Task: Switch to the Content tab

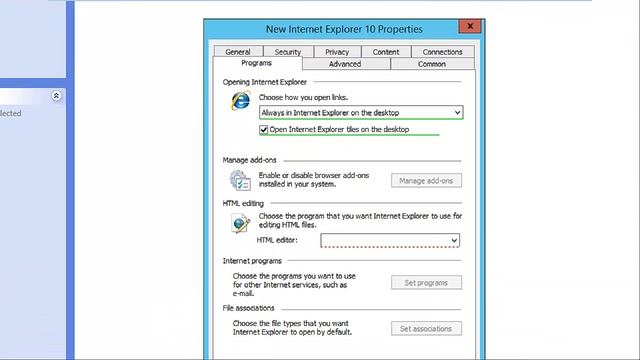Action: point(386,52)
